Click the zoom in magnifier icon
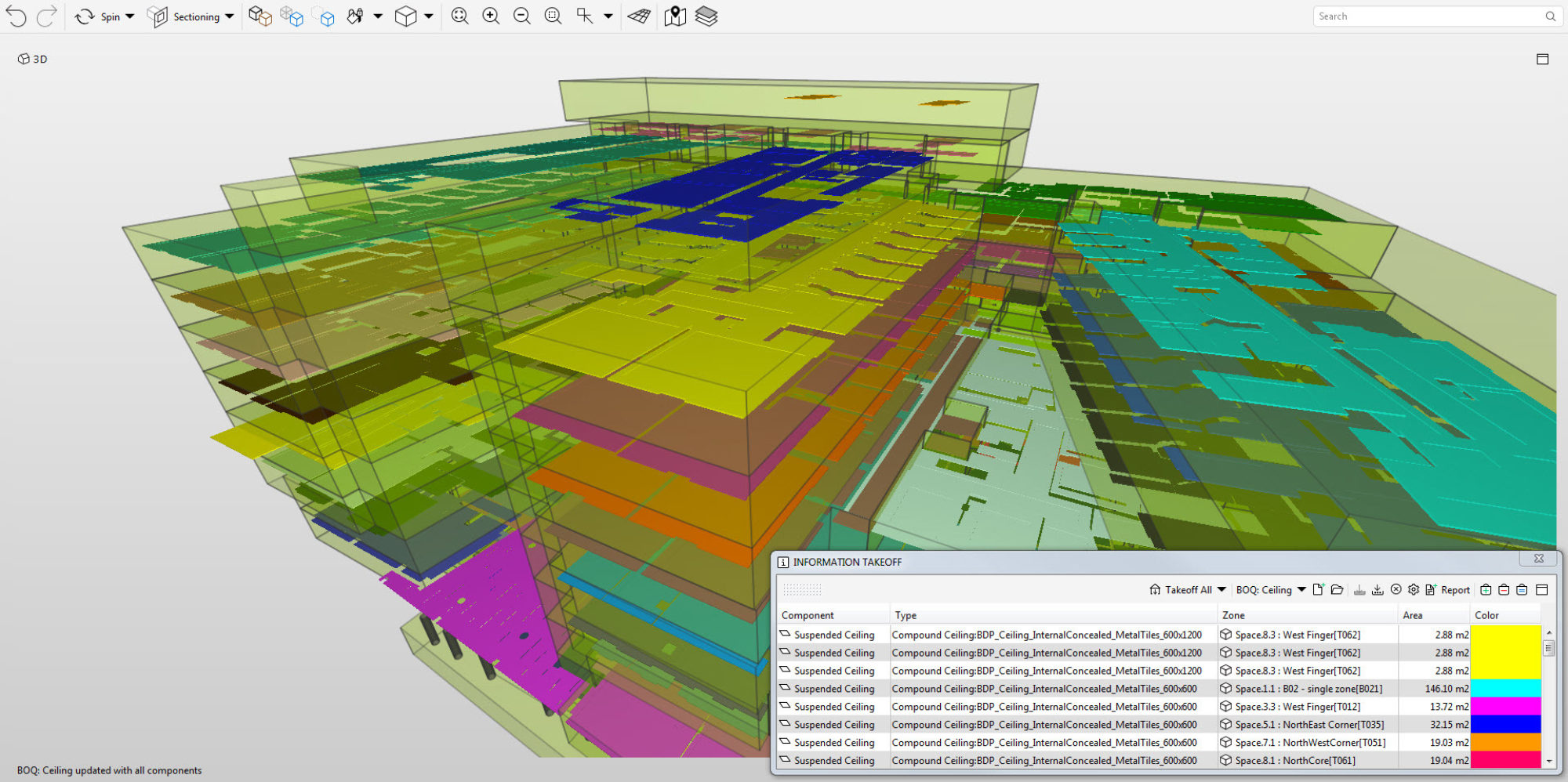 point(491,16)
